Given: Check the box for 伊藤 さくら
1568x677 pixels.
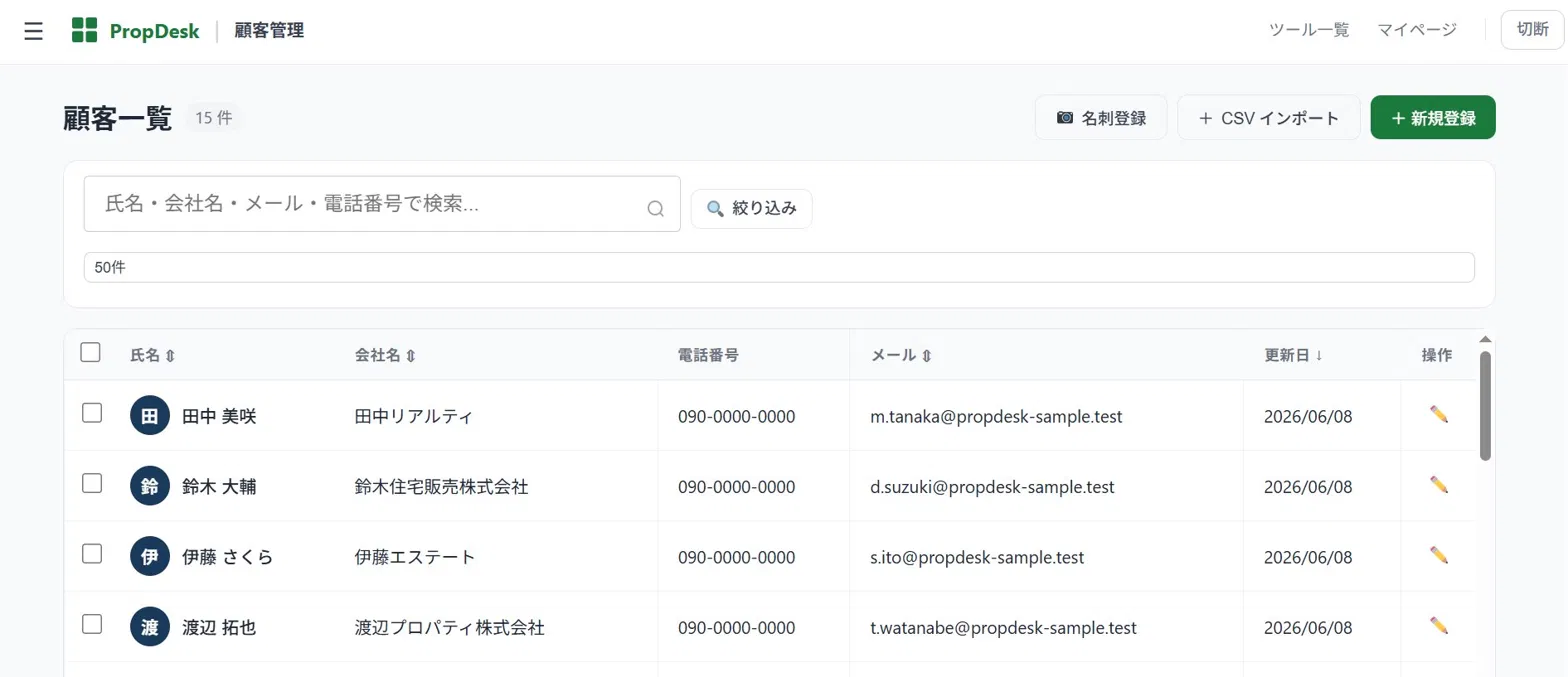Looking at the screenshot, I should point(92,553).
